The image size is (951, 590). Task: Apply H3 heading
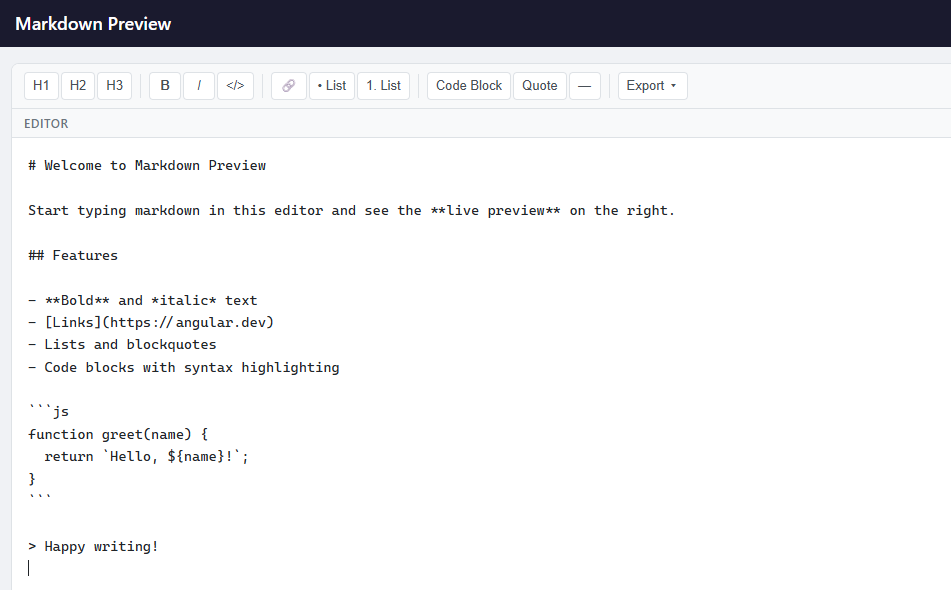[115, 85]
